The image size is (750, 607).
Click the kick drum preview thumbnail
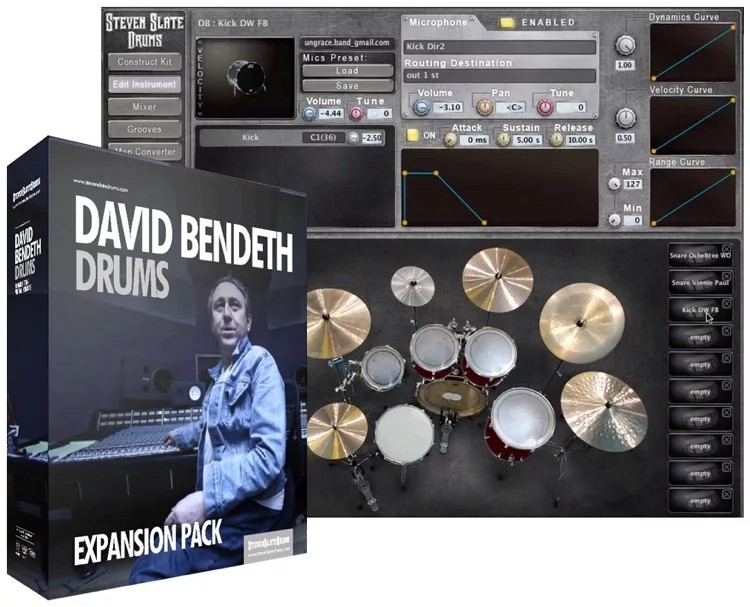245,78
